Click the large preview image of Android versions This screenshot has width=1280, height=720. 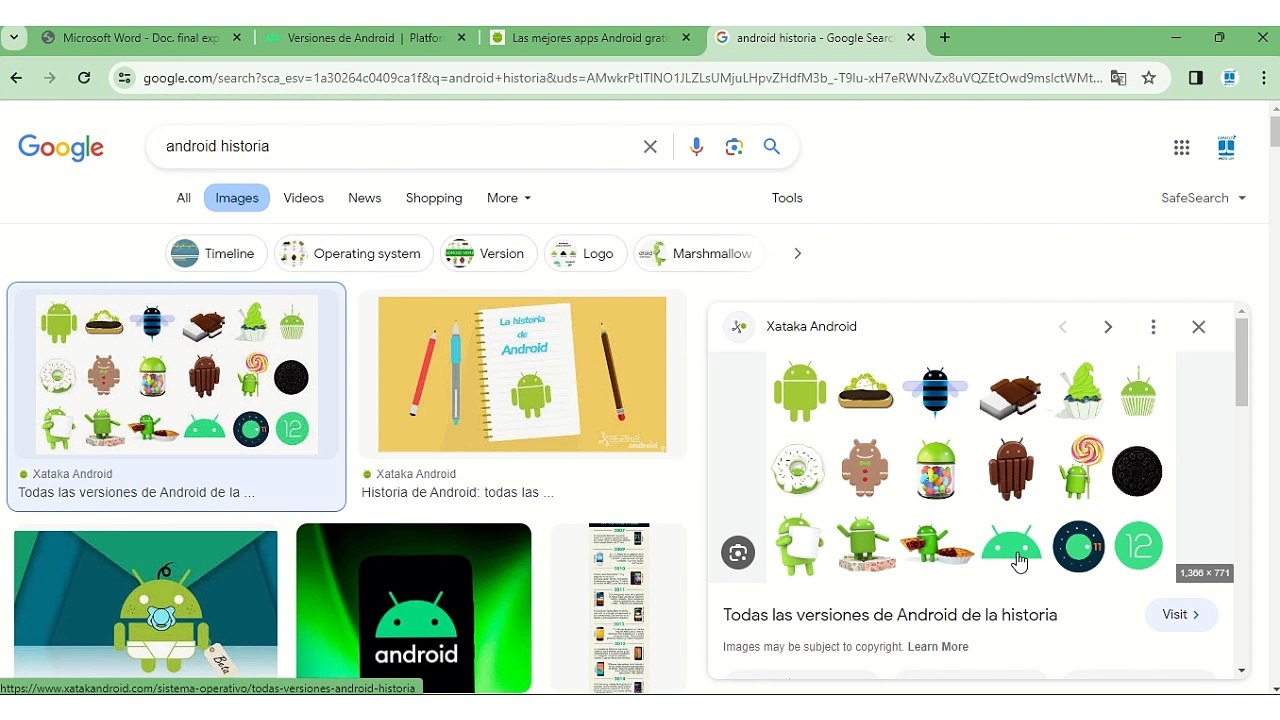click(971, 466)
